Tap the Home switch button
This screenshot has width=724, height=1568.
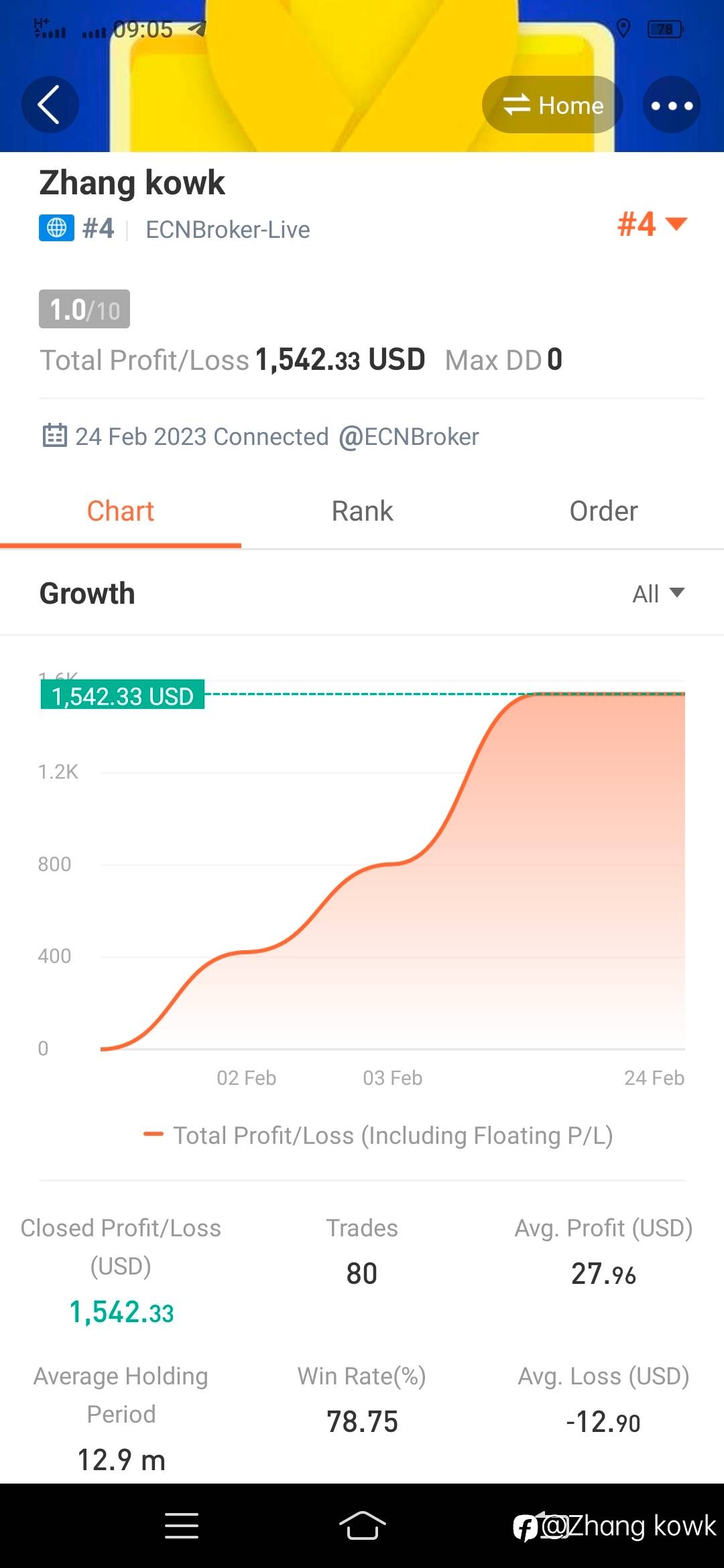[553, 105]
